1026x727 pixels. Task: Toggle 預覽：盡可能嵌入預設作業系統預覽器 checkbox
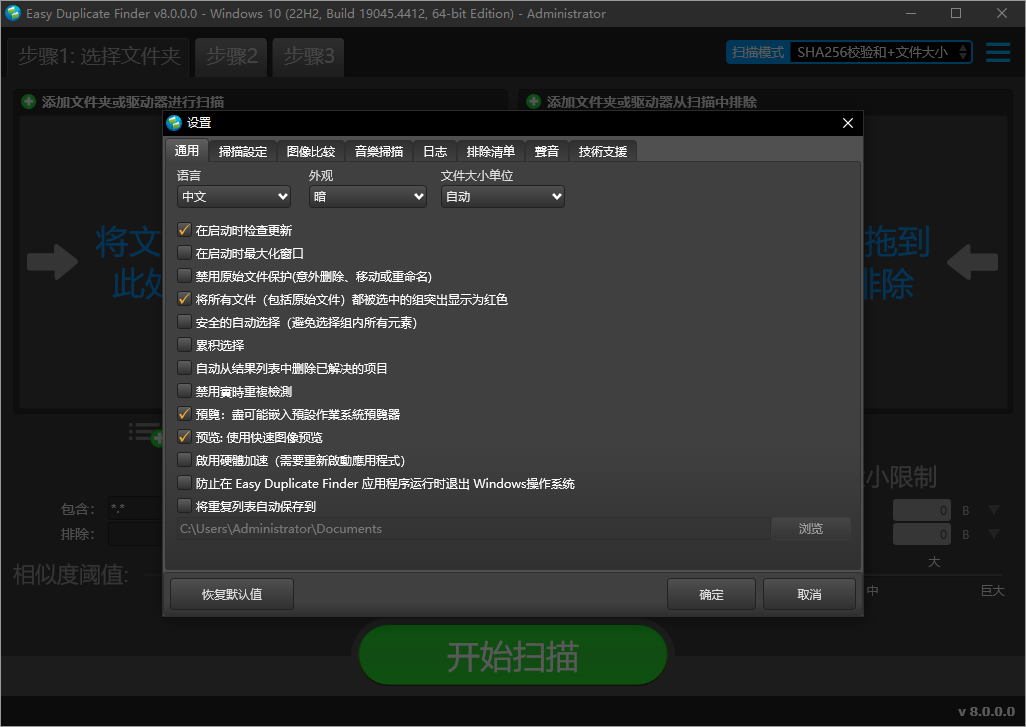185,414
